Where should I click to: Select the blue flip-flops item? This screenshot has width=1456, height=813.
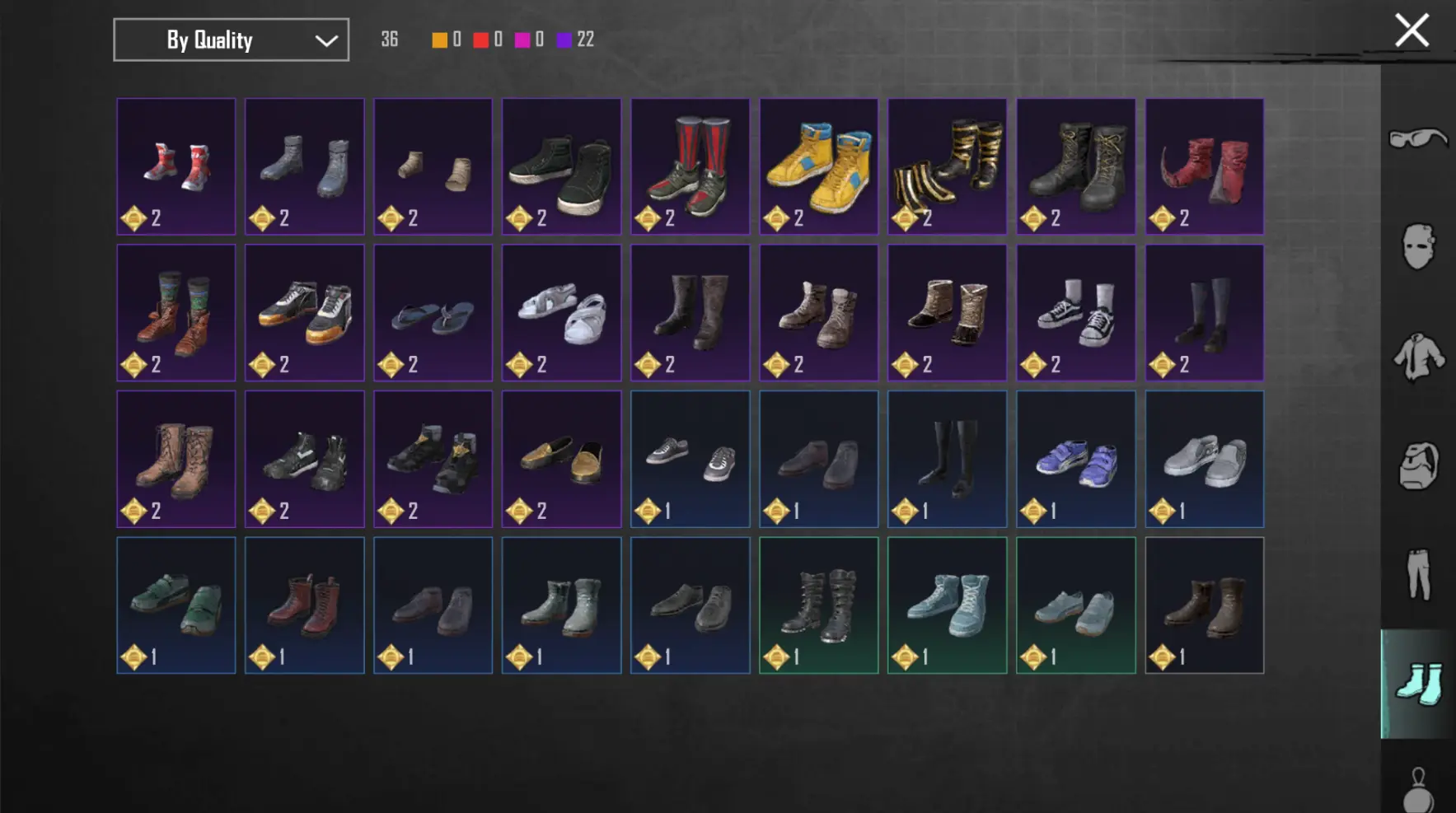point(433,313)
